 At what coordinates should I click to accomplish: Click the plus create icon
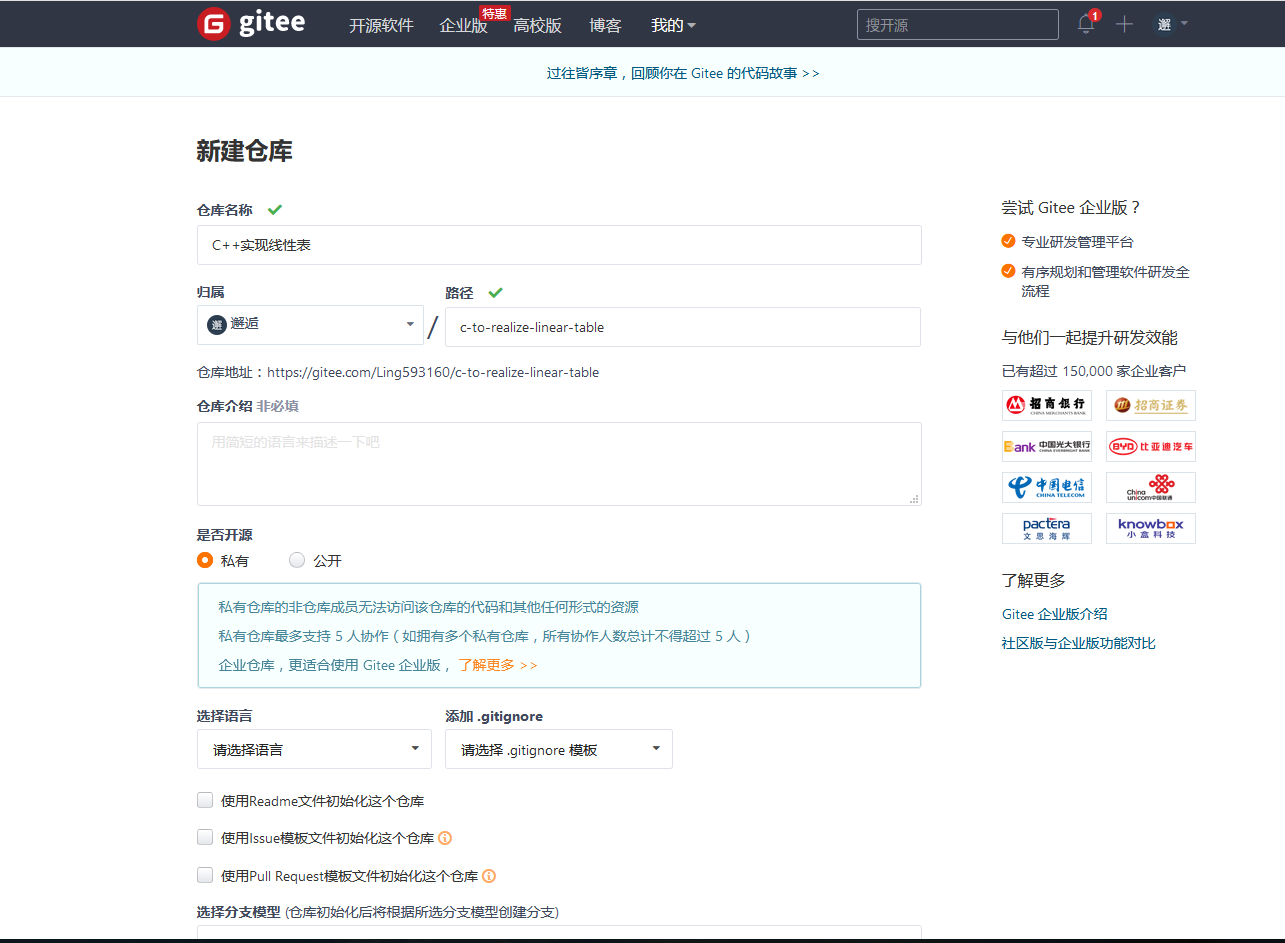tap(1125, 24)
